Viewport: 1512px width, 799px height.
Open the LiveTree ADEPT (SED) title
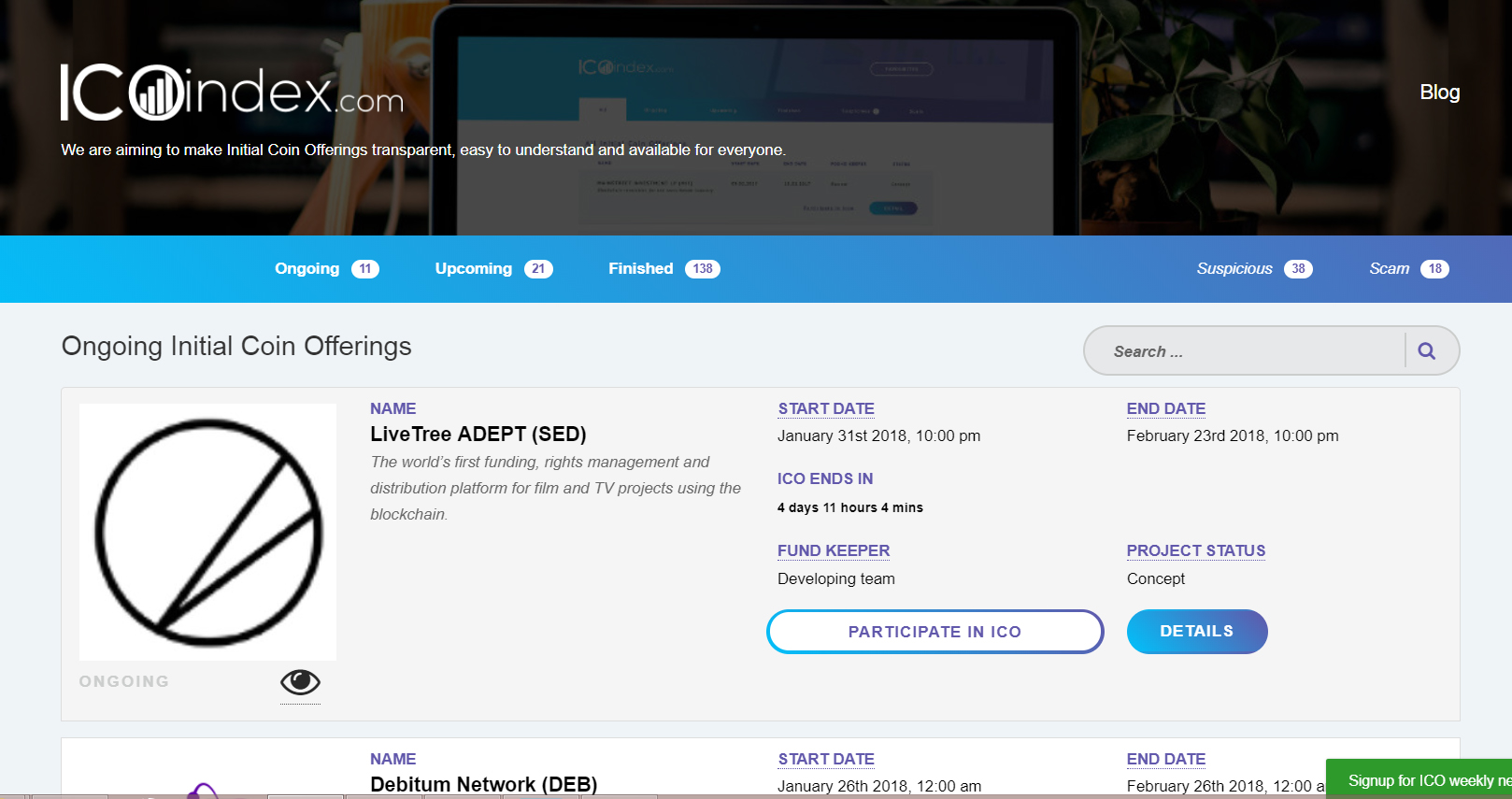pyautogui.click(x=478, y=434)
